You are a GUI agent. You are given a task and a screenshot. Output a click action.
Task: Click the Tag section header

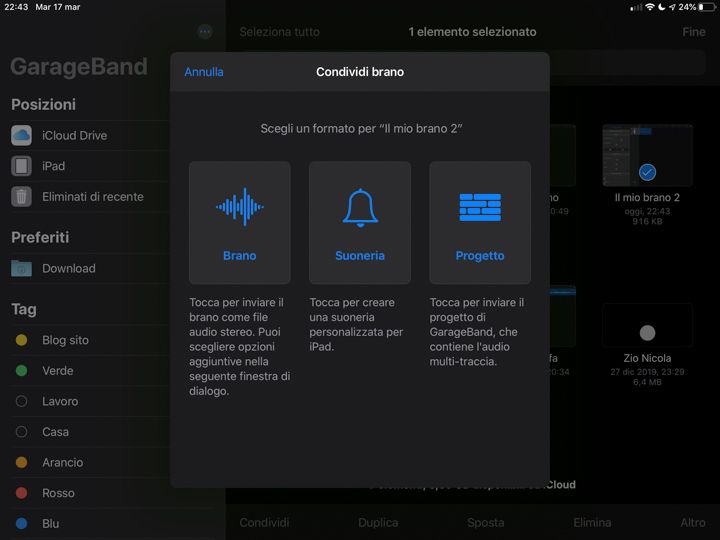coord(24,309)
